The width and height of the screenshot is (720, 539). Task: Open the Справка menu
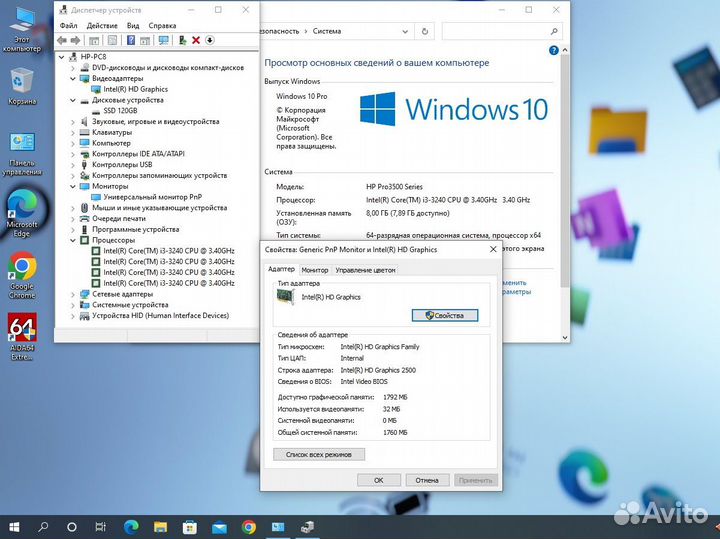coord(162,26)
